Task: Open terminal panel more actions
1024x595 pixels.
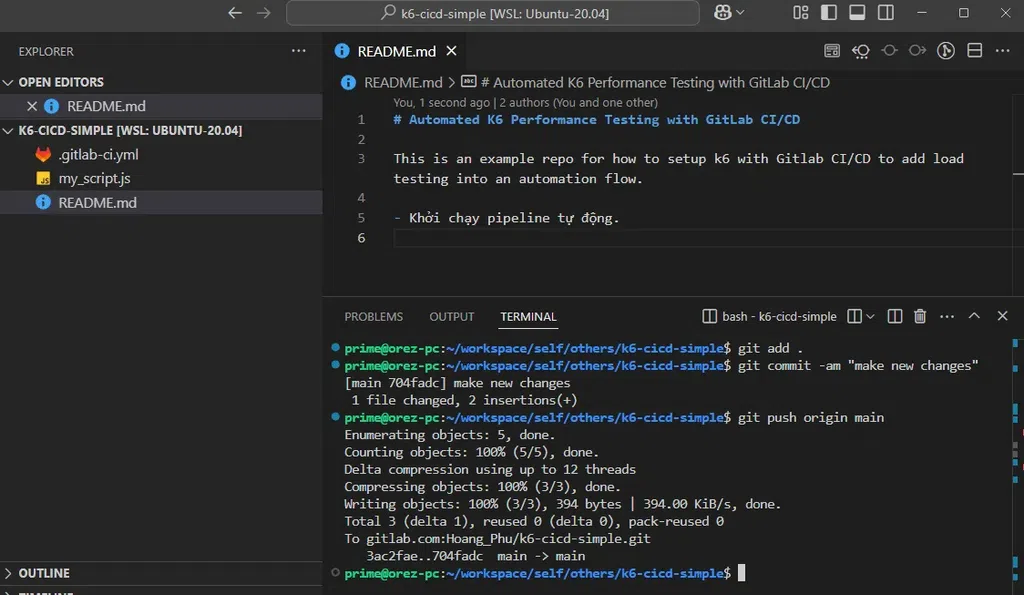Action: coord(947,317)
